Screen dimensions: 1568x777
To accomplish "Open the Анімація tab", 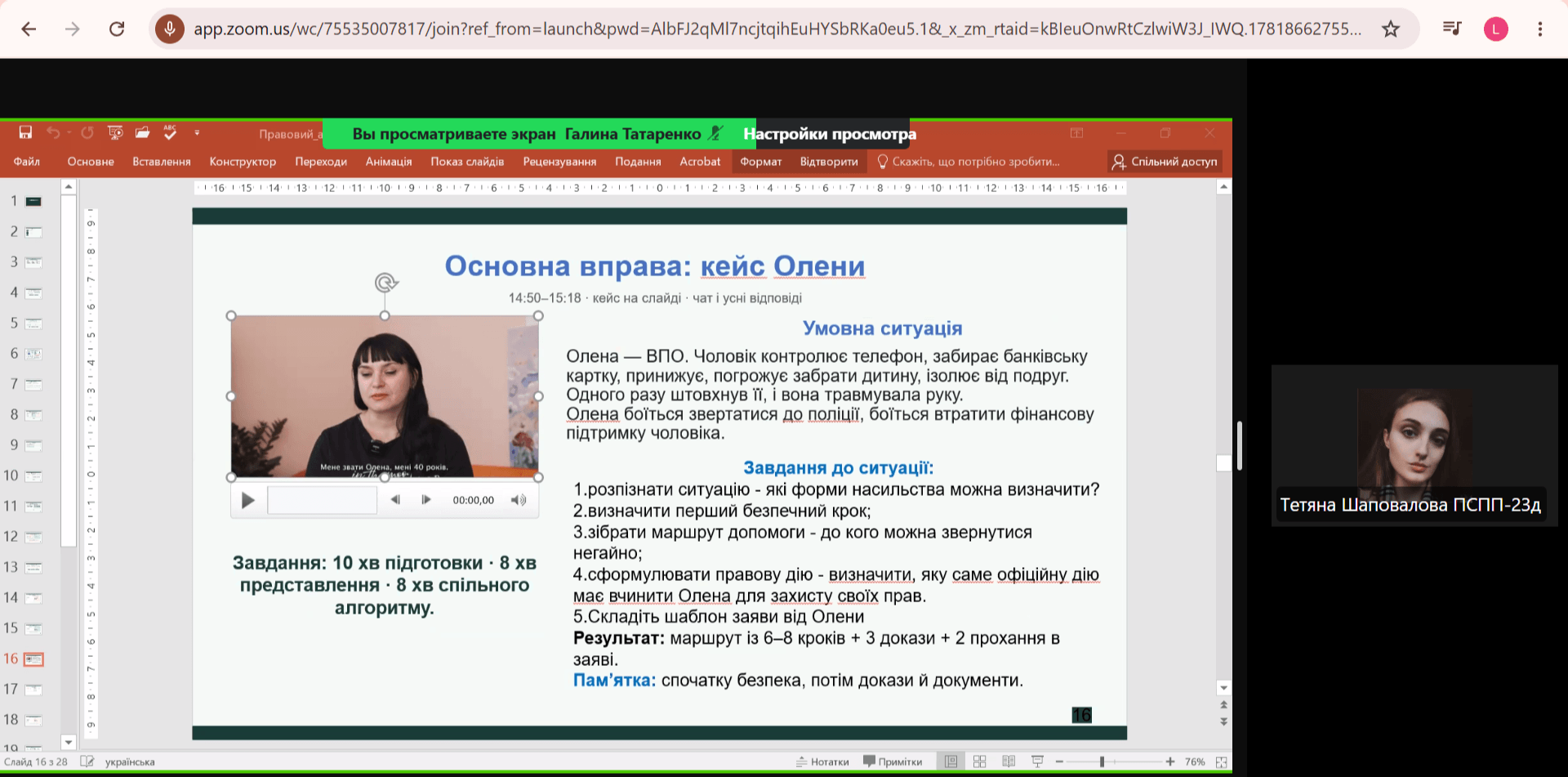I will (389, 162).
